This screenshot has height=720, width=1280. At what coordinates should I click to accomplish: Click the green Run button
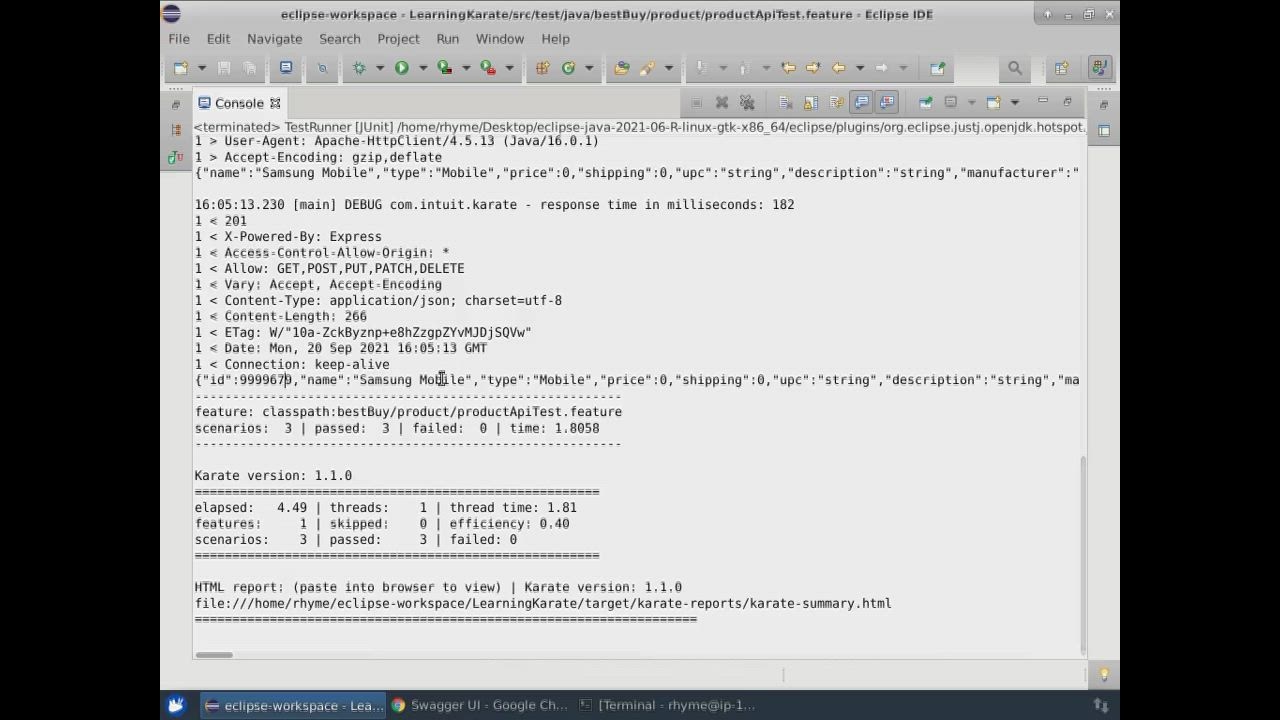[402, 68]
